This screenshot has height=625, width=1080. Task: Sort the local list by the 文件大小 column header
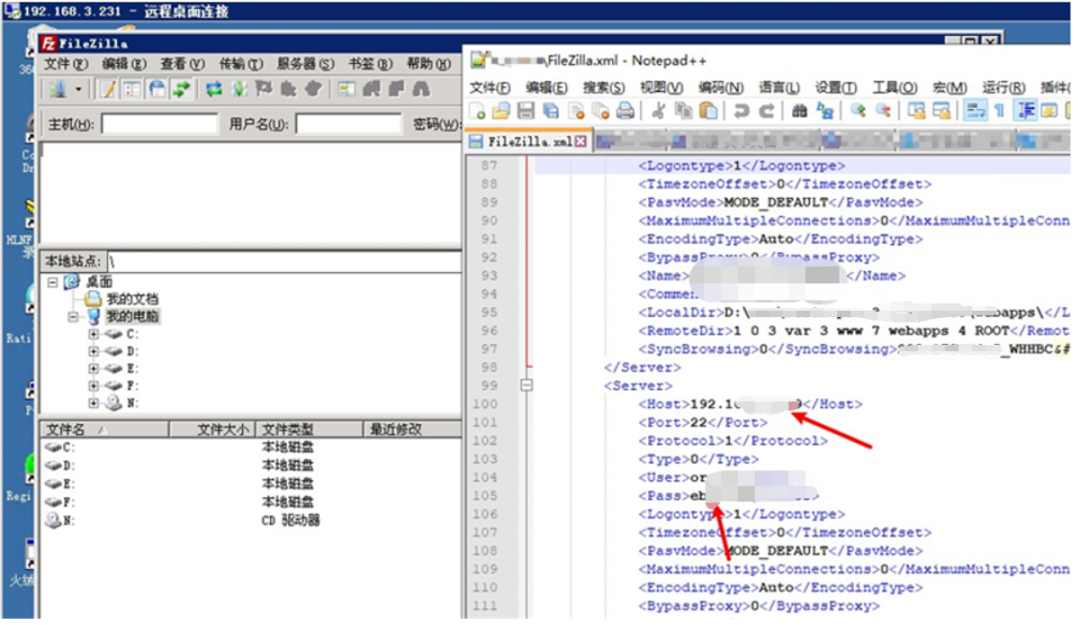click(x=212, y=430)
